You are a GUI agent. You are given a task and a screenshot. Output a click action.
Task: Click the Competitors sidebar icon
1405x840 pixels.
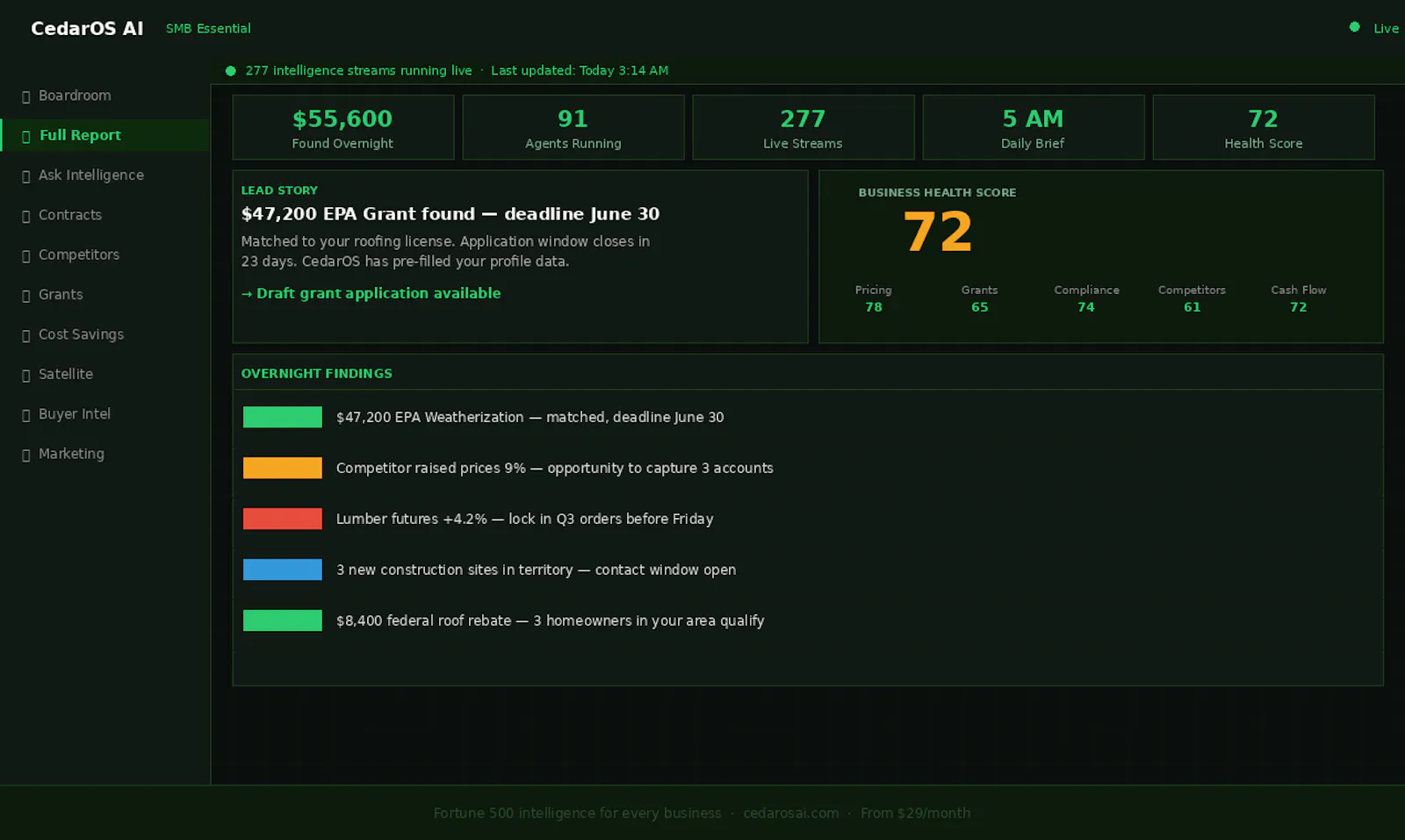[x=26, y=255]
